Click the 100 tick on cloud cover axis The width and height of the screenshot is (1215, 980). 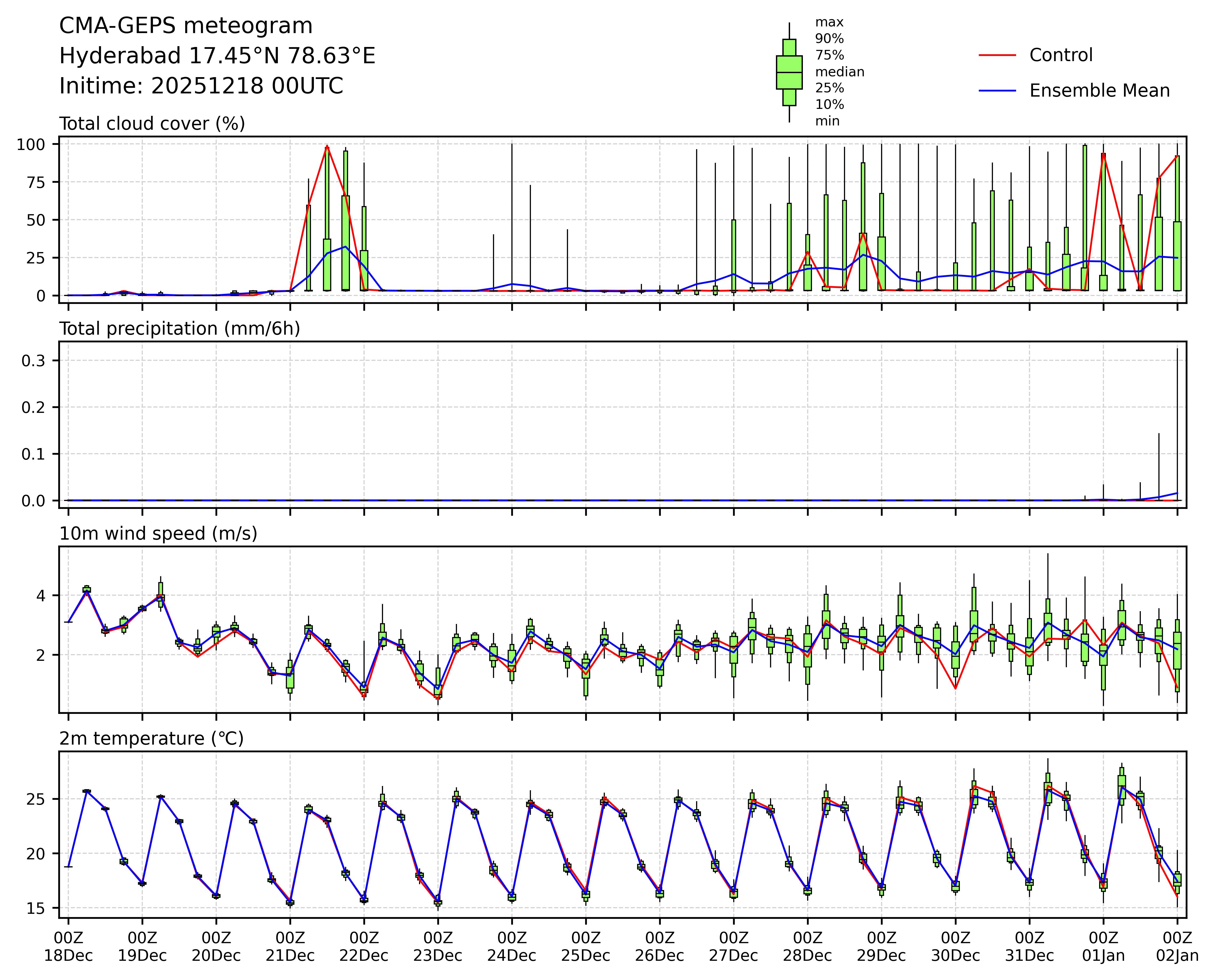[x=30, y=144]
